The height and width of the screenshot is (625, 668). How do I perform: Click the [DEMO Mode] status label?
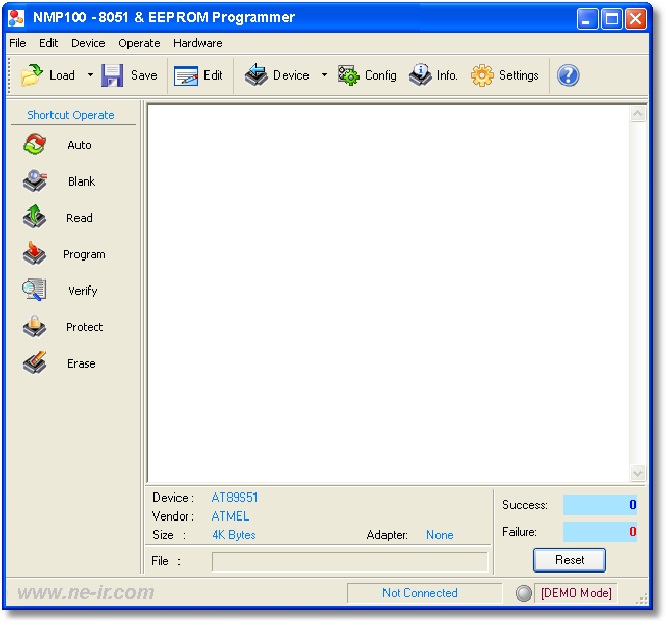pos(576,593)
